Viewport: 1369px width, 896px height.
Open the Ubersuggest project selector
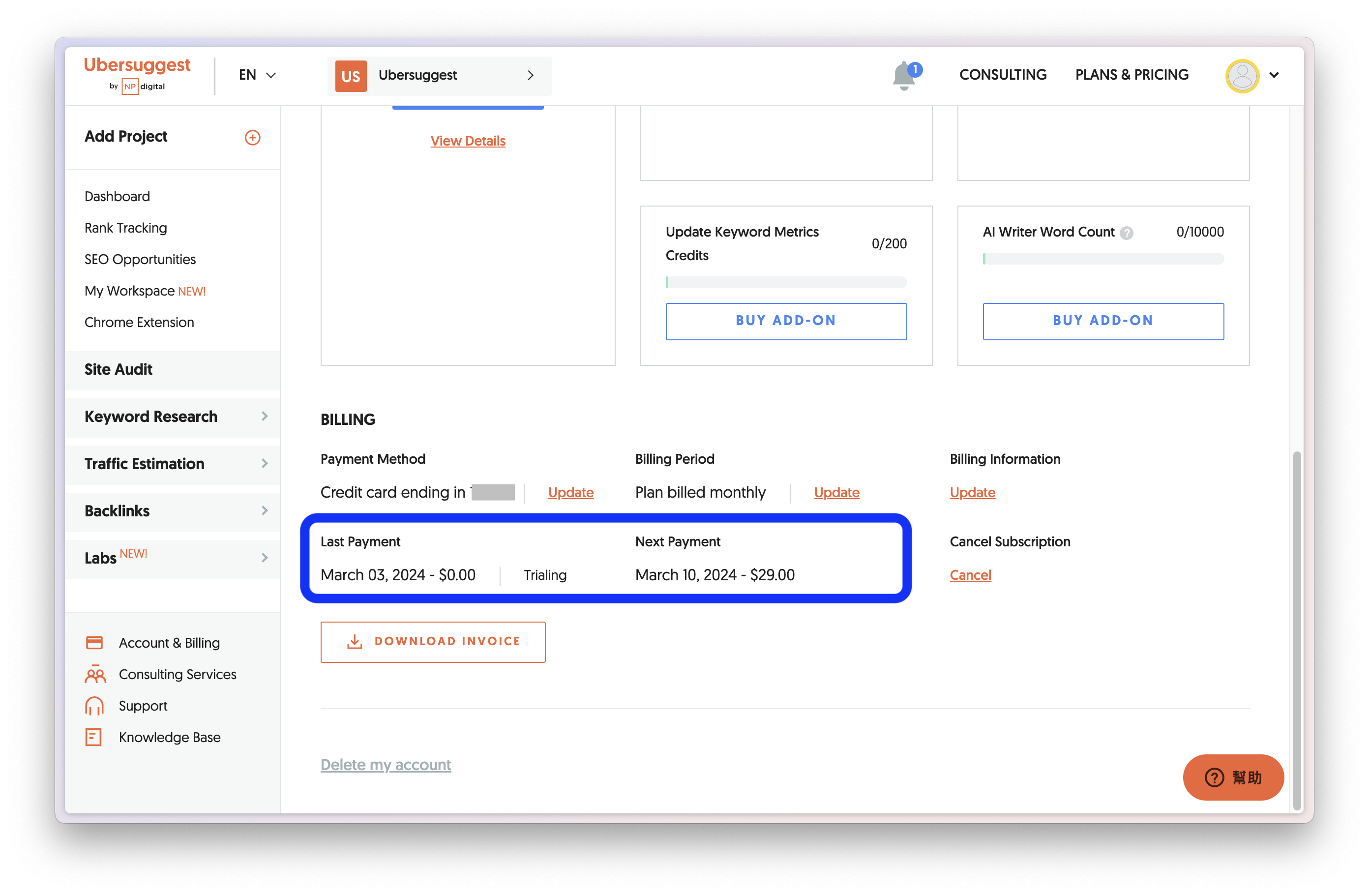439,75
